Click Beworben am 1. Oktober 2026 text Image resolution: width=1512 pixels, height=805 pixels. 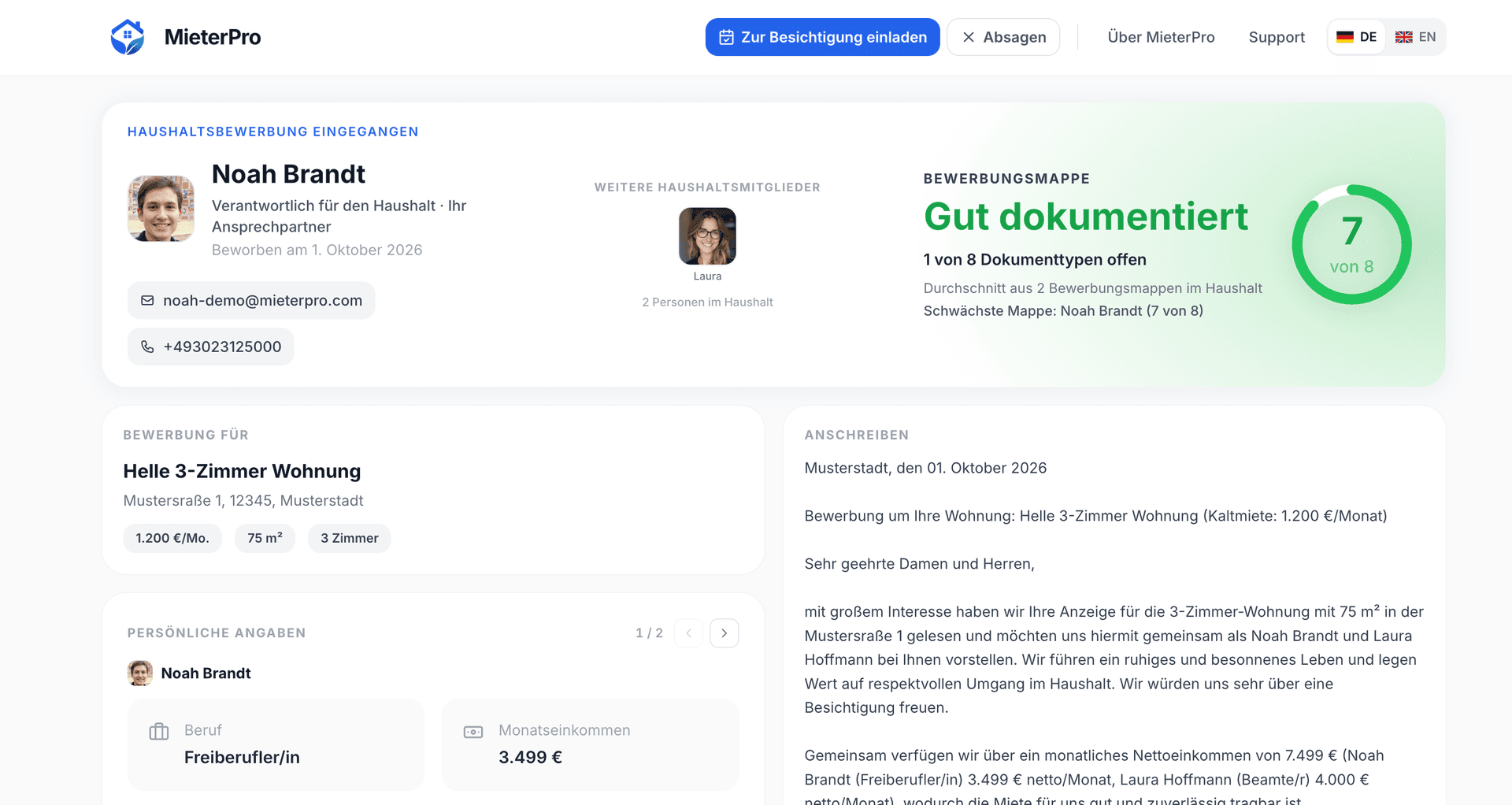[x=317, y=250]
